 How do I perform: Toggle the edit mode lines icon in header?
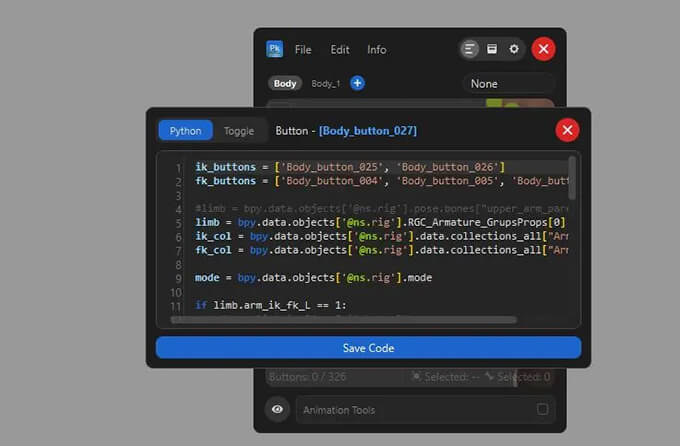[x=469, y=49]
